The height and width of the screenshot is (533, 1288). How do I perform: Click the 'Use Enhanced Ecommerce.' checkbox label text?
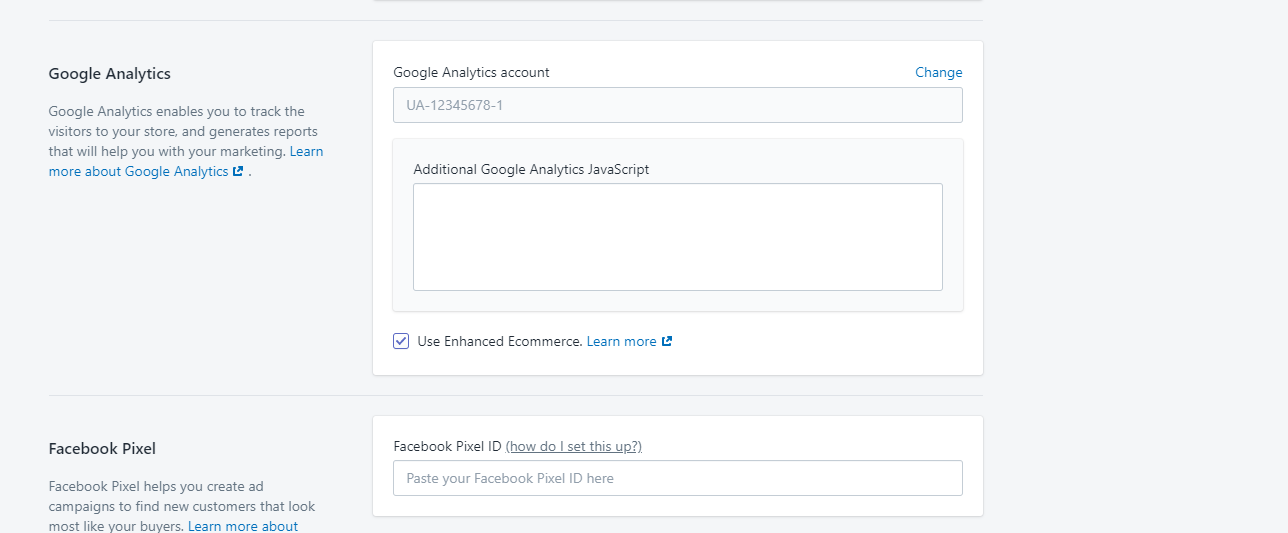click(500, 341)
